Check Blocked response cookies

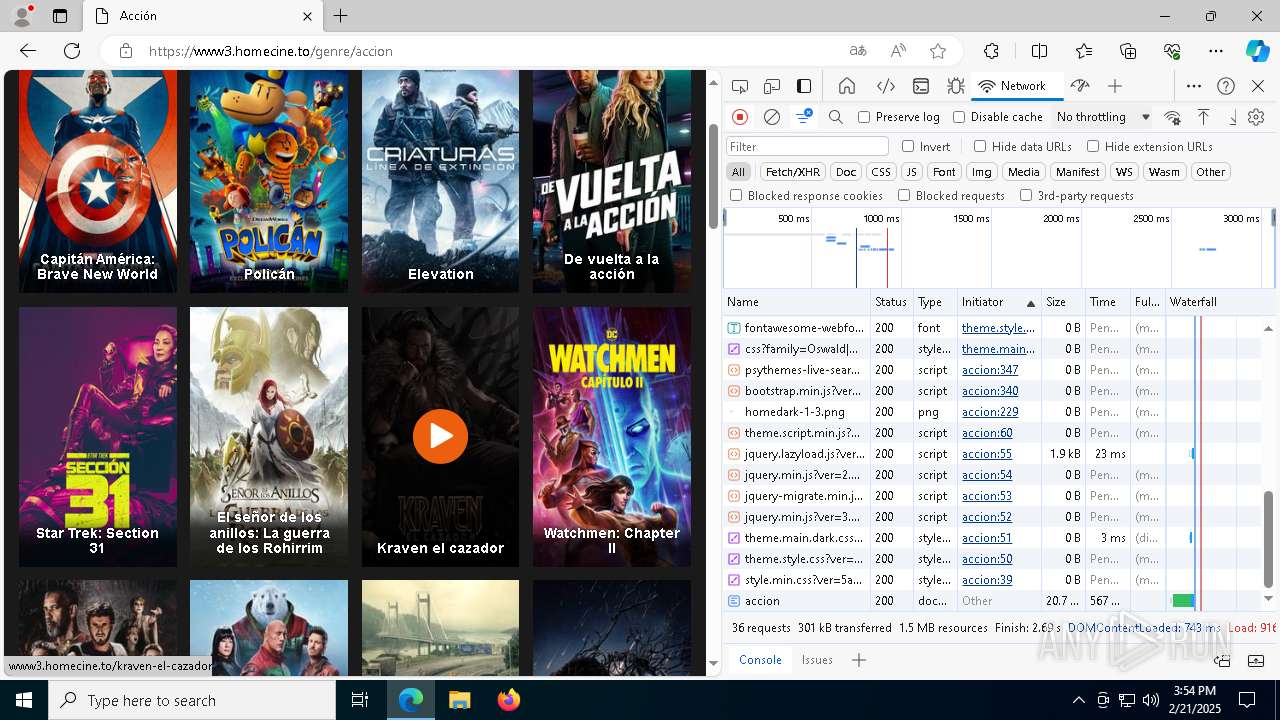[x=736, y=195]
